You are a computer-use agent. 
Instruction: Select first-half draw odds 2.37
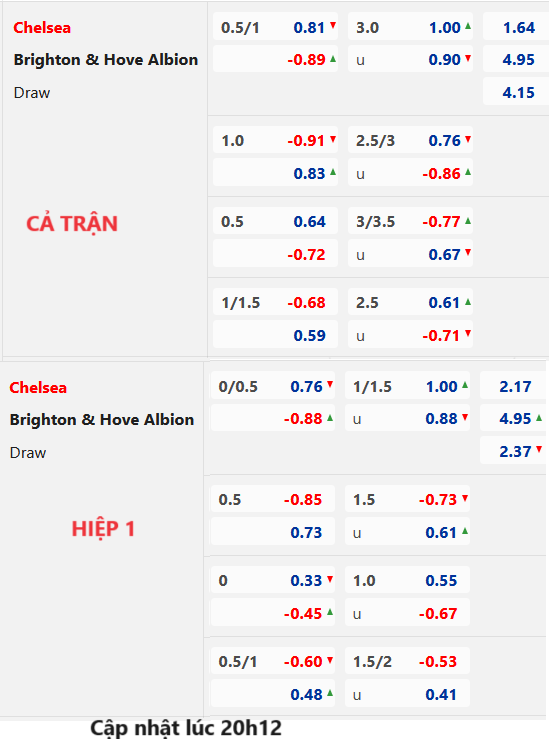click(x=515, y=452)
